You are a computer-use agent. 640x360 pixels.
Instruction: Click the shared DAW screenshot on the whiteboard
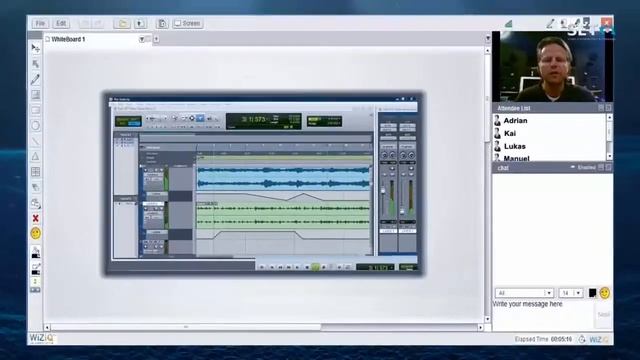263,183
